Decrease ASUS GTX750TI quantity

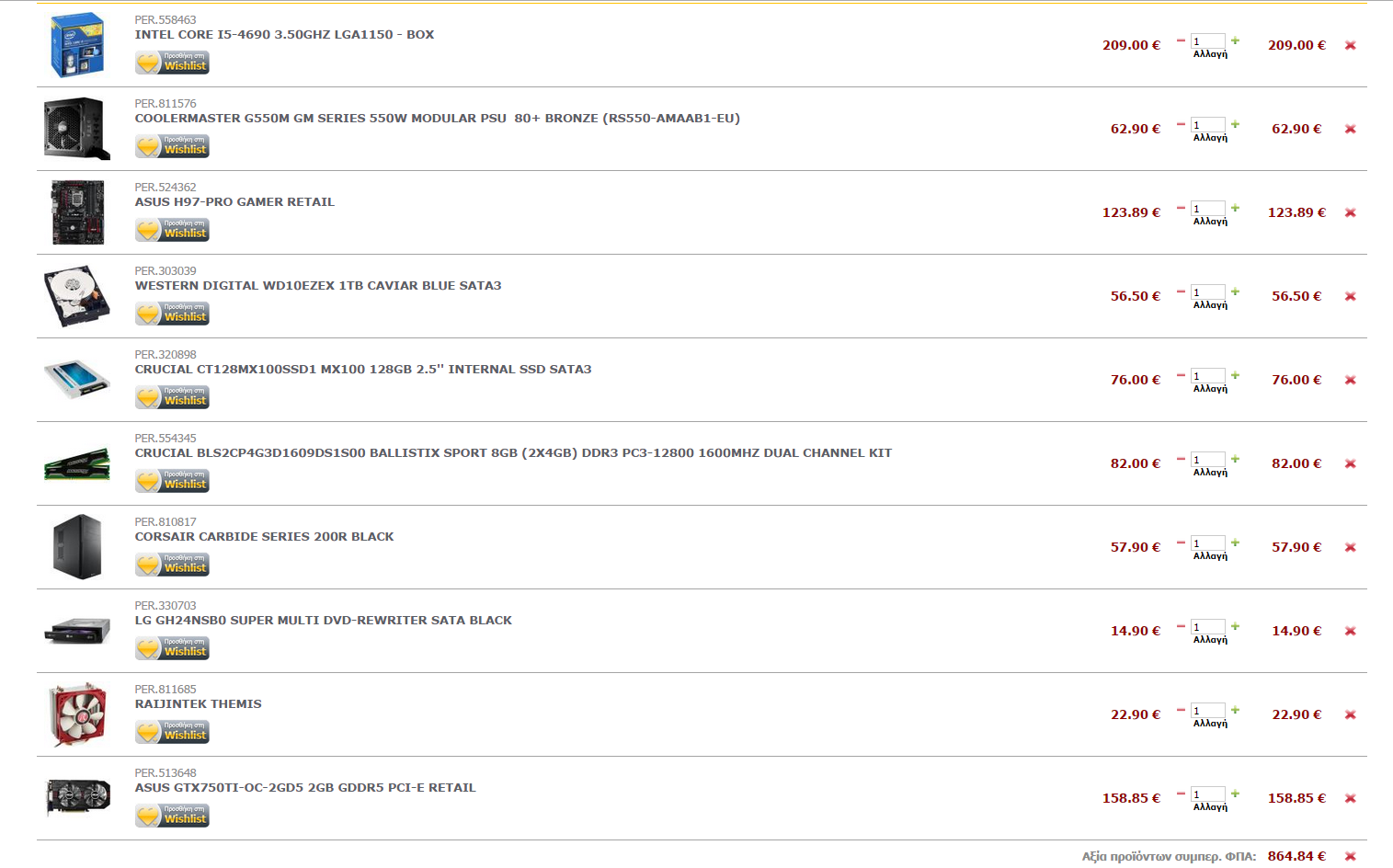pyautogui.click(x=1181, y=794)
